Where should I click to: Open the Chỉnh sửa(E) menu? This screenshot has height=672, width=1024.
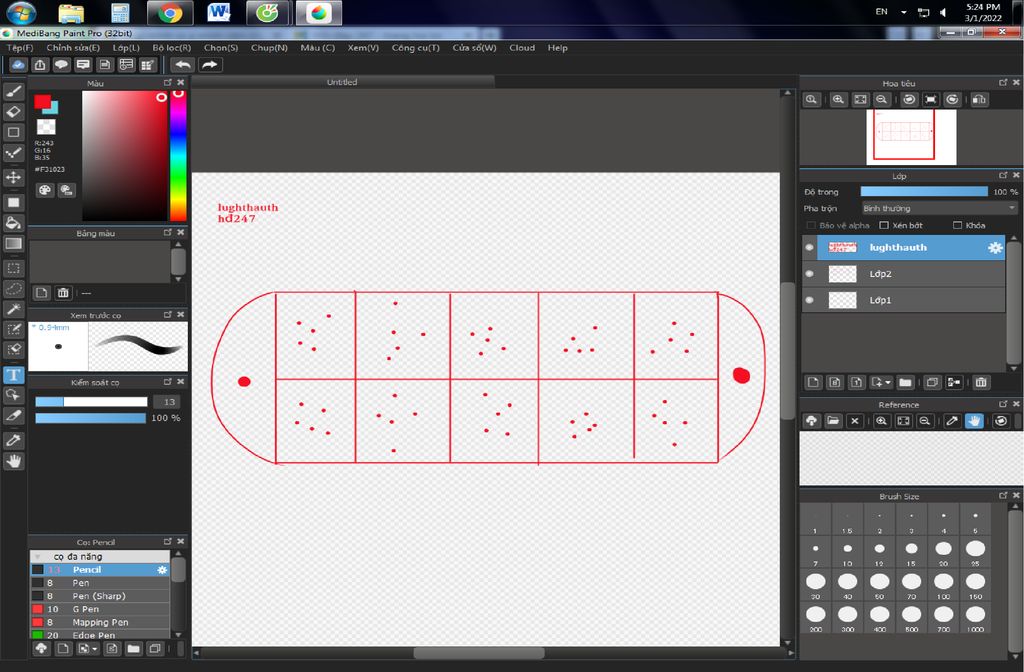coord(73,48)
